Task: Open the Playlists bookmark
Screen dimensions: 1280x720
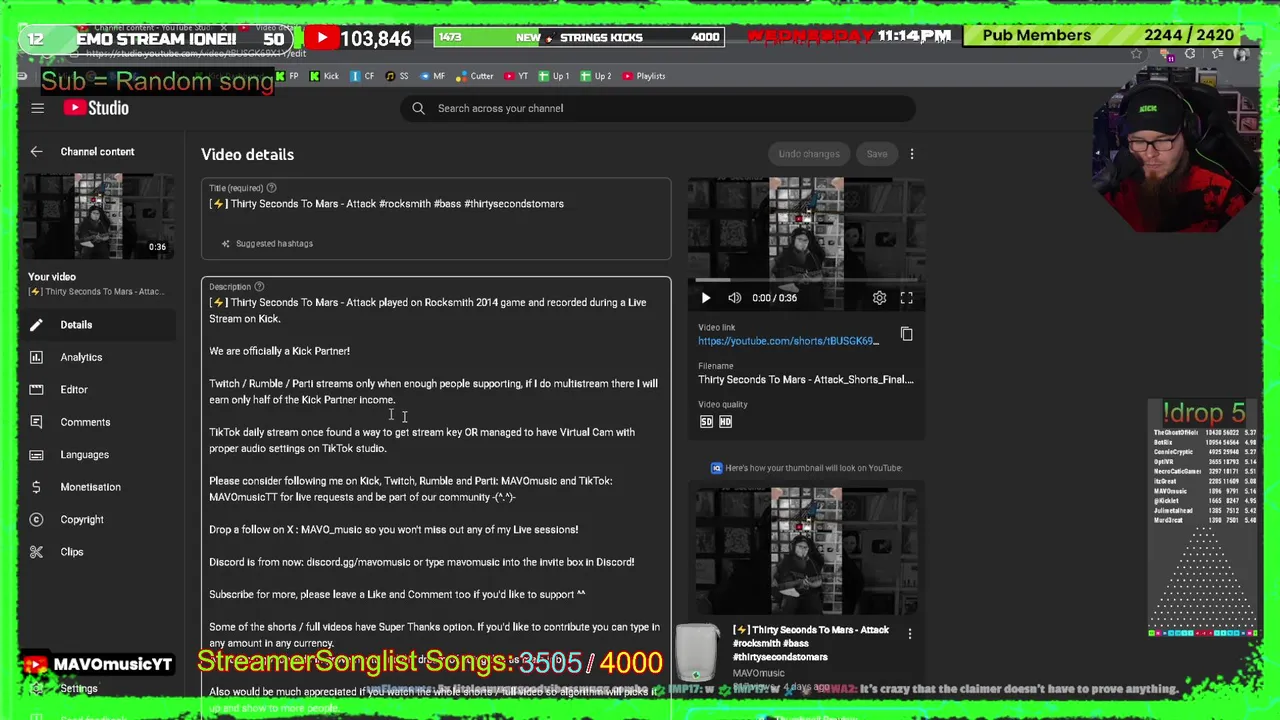Action: click(x=644, y=76)
